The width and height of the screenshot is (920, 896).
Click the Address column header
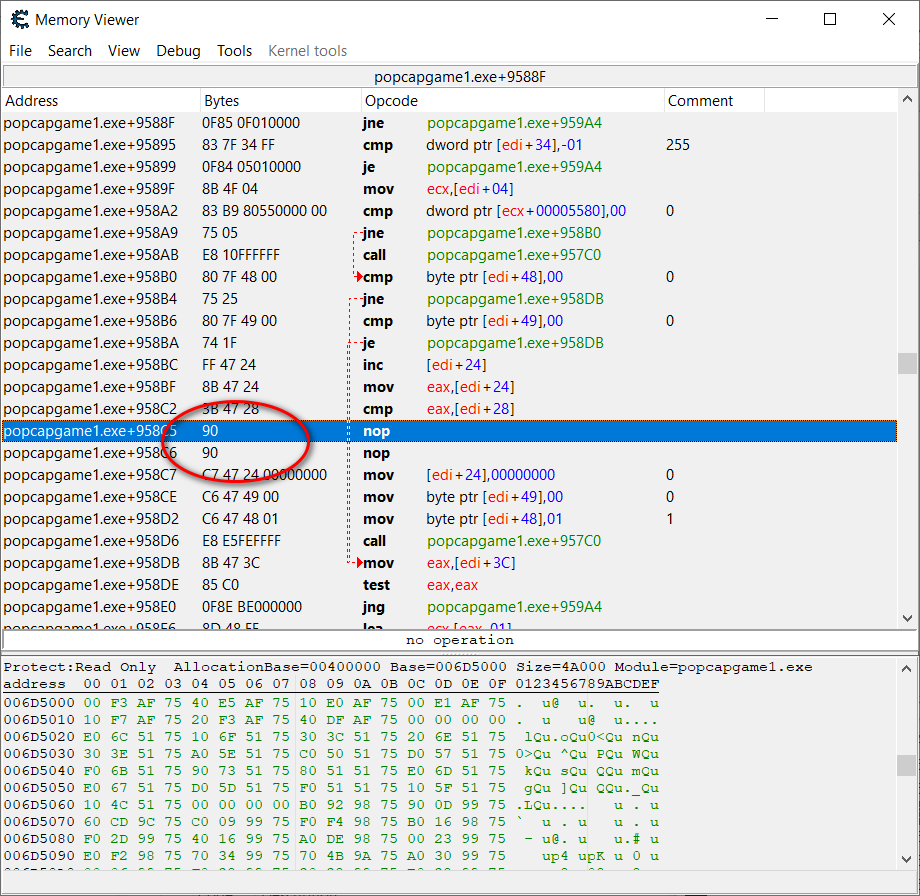click(101, 101)
